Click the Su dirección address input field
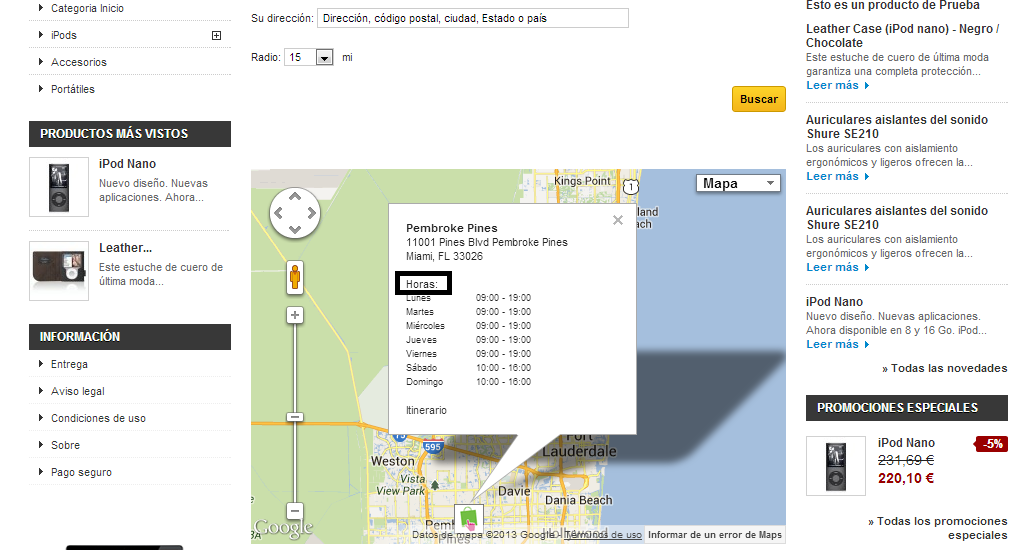Screen dimensions: 1014x550 point(472,18)
